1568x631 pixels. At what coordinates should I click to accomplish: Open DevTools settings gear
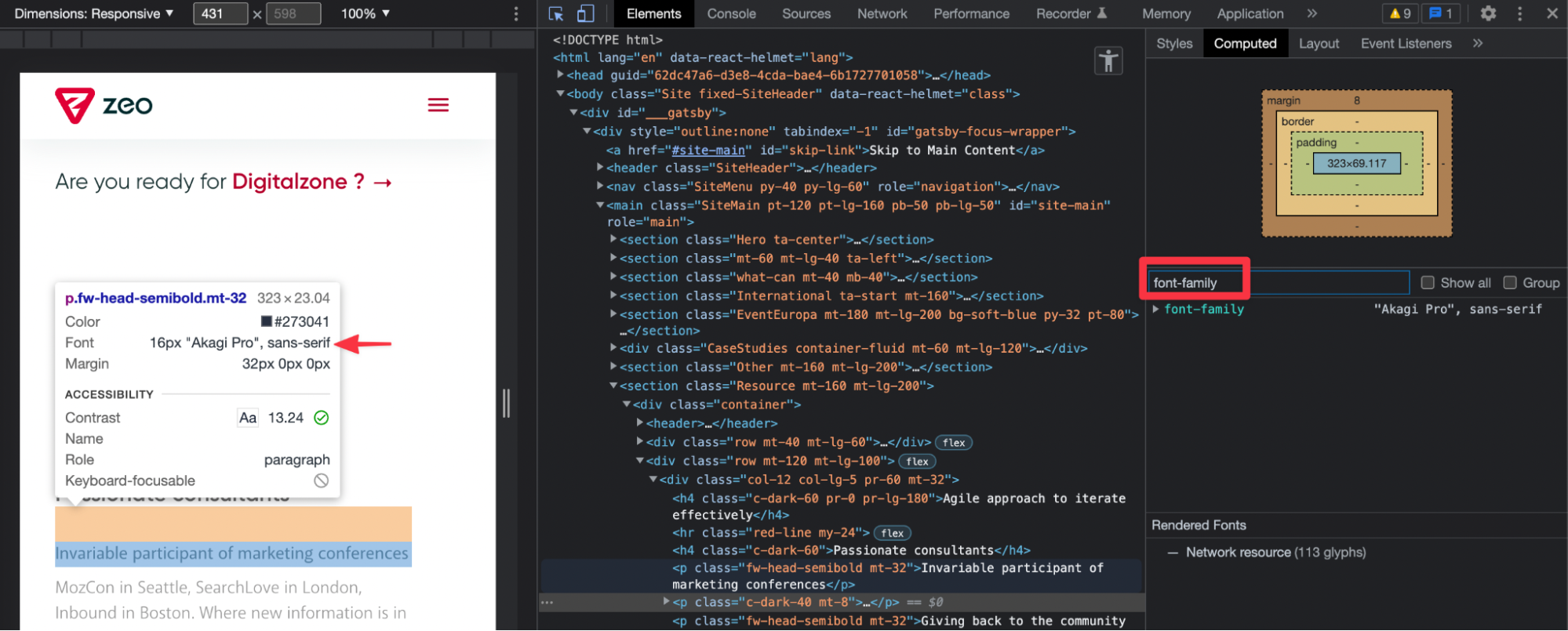pos(1488,13)
